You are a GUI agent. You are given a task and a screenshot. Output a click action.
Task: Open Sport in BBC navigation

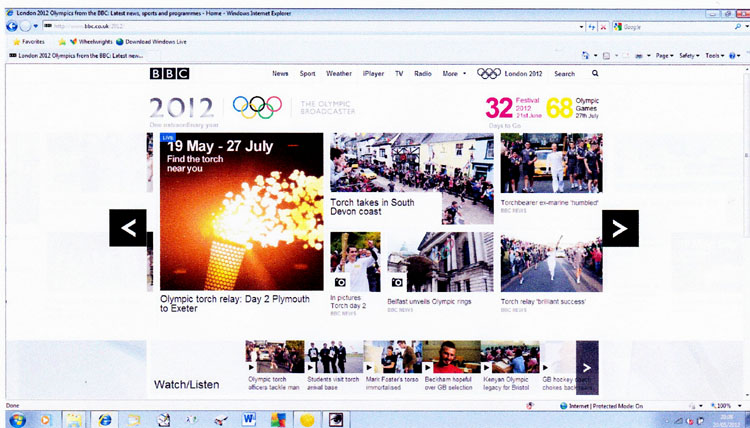point(308,74)
